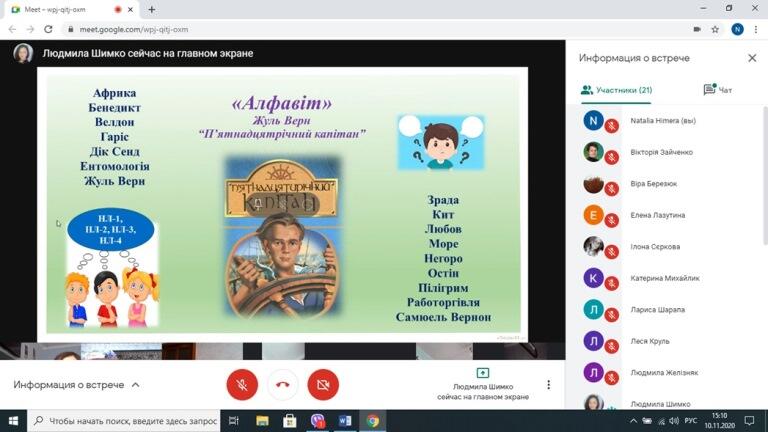The image size is (768, 432).
Task: Open File Explorer from the taskbar
Action: tap(262, 421)
